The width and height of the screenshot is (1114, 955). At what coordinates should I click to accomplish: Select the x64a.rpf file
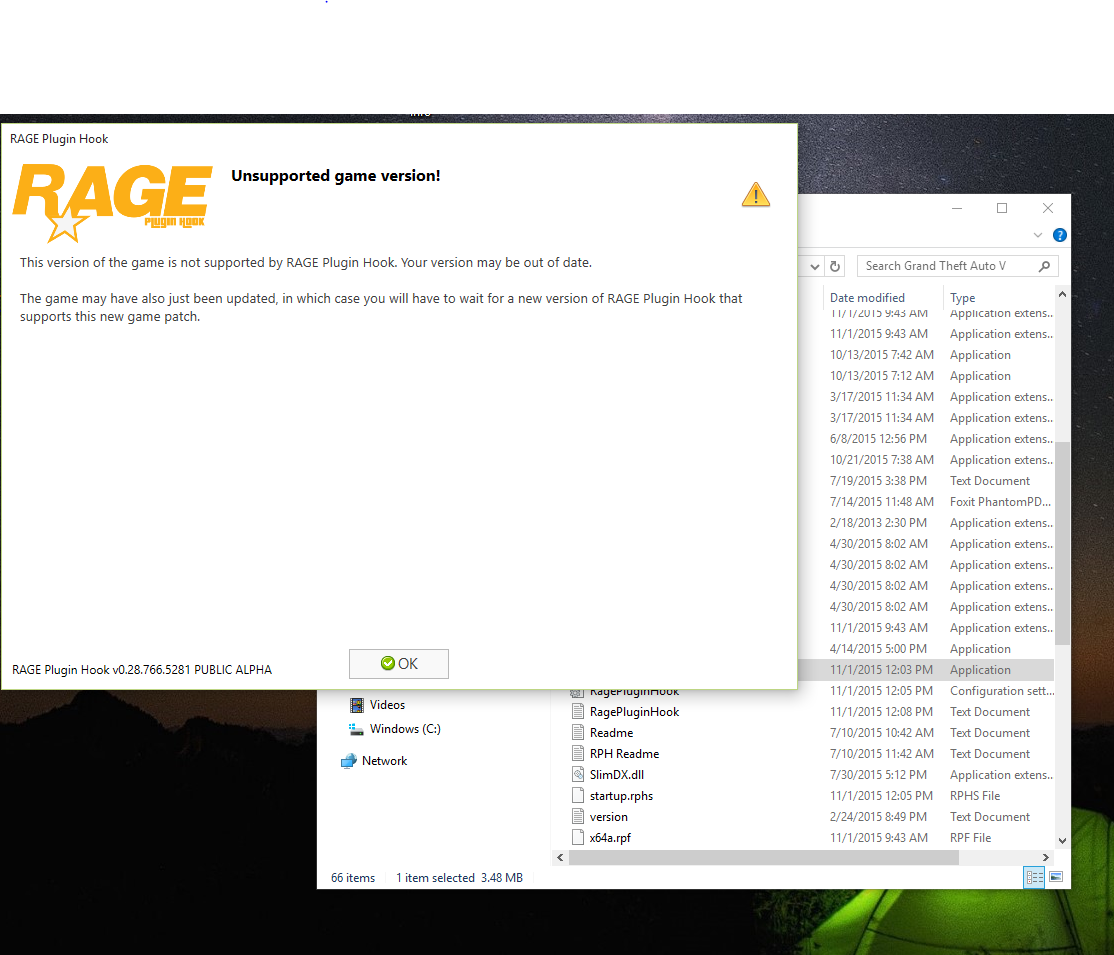[610, 838]
